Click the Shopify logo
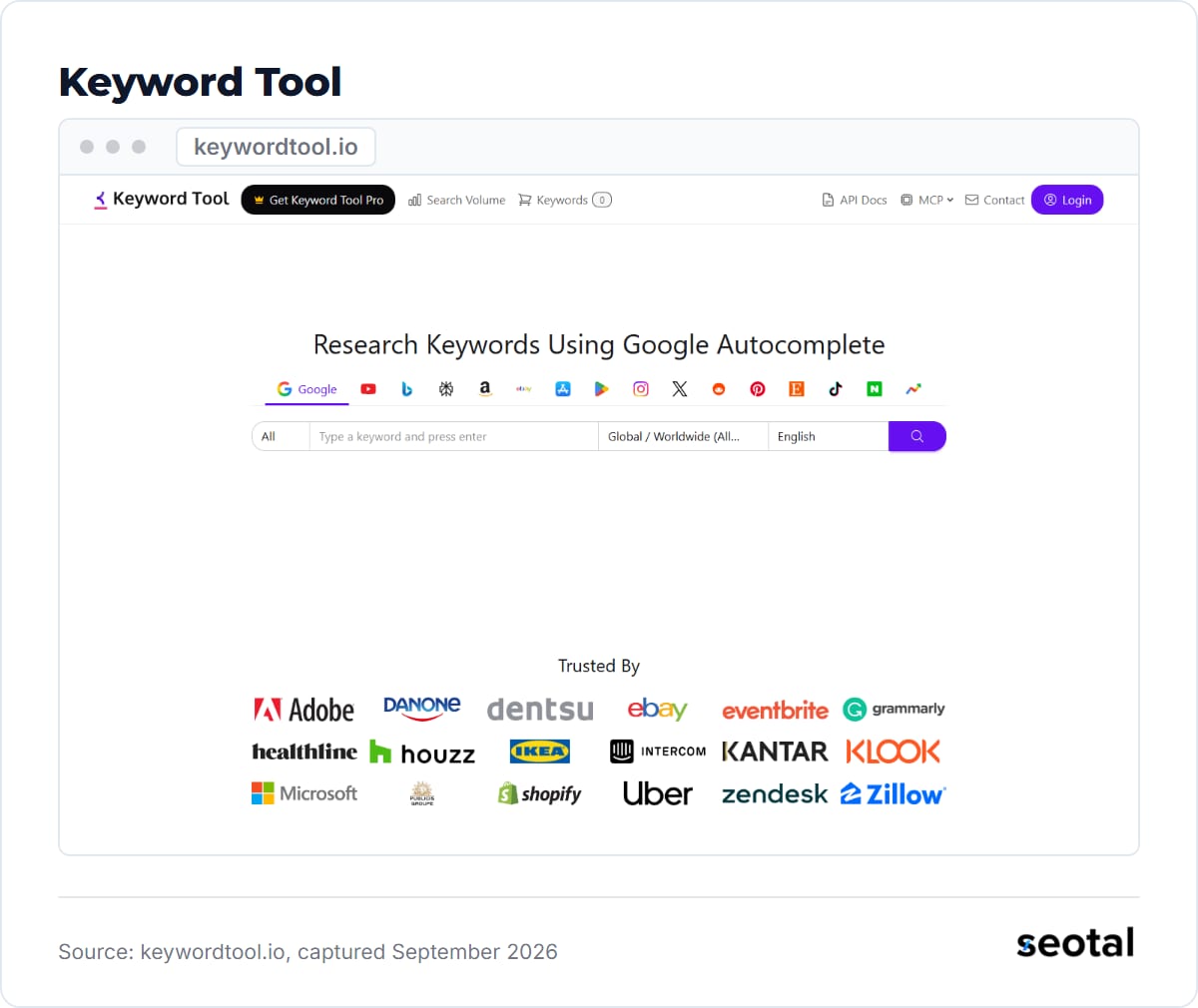 (x=539, y=793)
